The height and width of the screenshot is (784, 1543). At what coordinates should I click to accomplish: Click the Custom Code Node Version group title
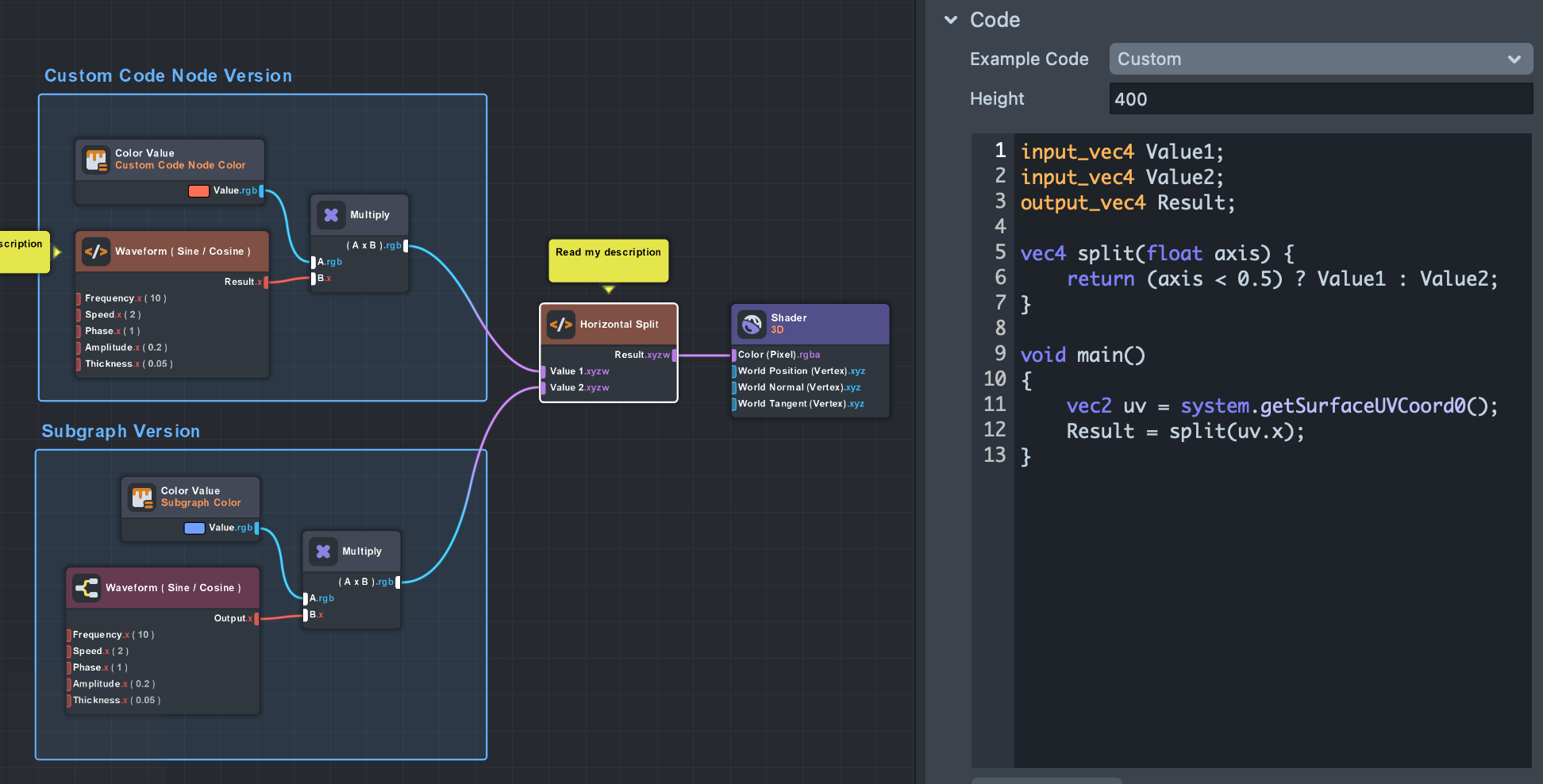[168, 75]
